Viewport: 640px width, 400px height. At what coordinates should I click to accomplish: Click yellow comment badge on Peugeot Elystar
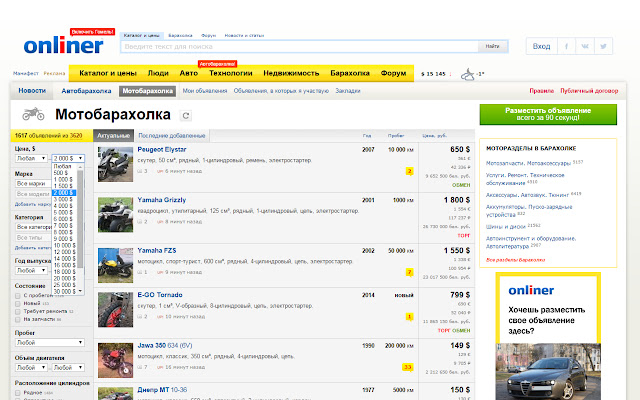409,171
